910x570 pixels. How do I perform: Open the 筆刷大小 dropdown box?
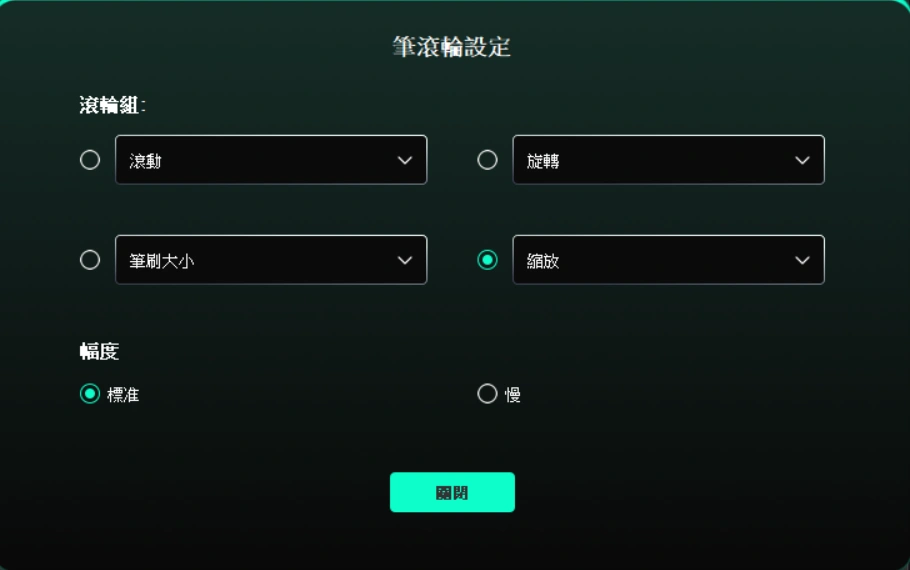271,259
